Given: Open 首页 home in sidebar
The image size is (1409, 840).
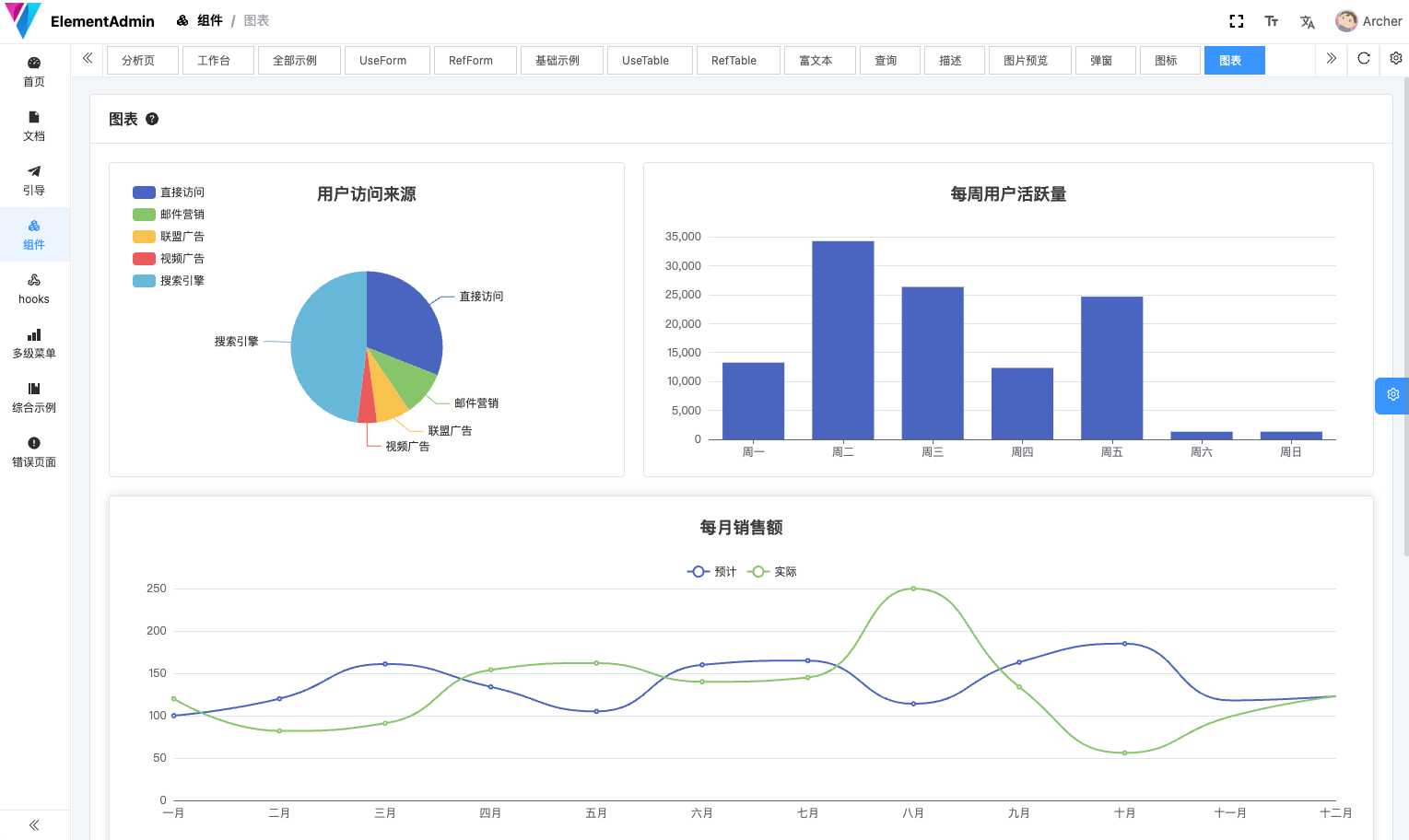Looking at the screenshot, I should tap(34, 72).
